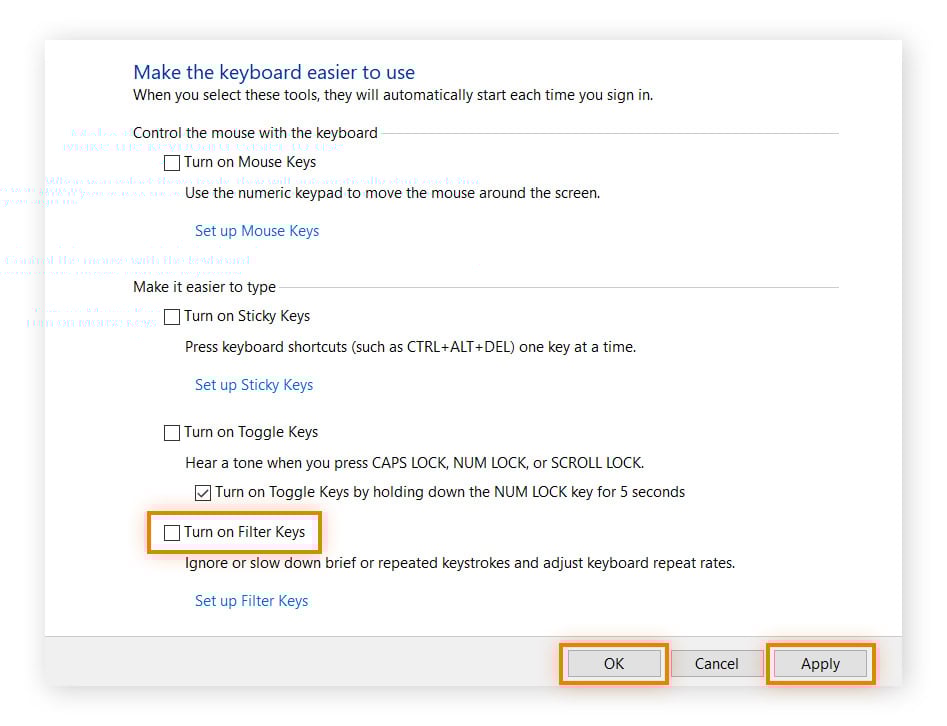This screenshot has width=947, height=726.
Task: Click the CTRL+ALT+DEL shortcut description text
Action: (x=410, y=347)
